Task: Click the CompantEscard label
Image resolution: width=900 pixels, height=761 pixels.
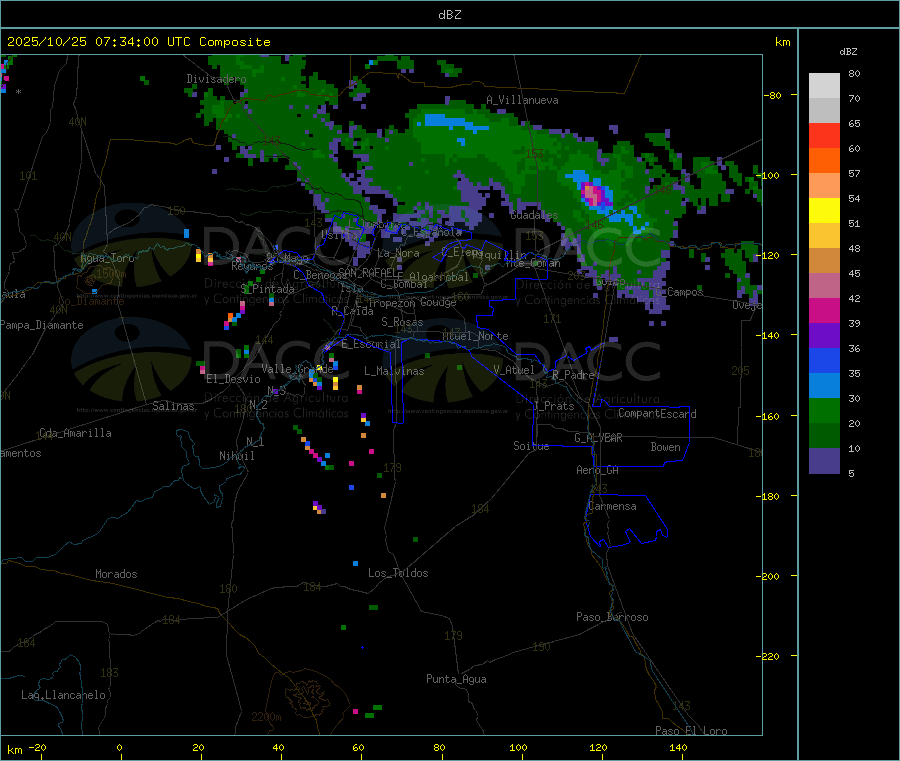Action: [657, 414]
